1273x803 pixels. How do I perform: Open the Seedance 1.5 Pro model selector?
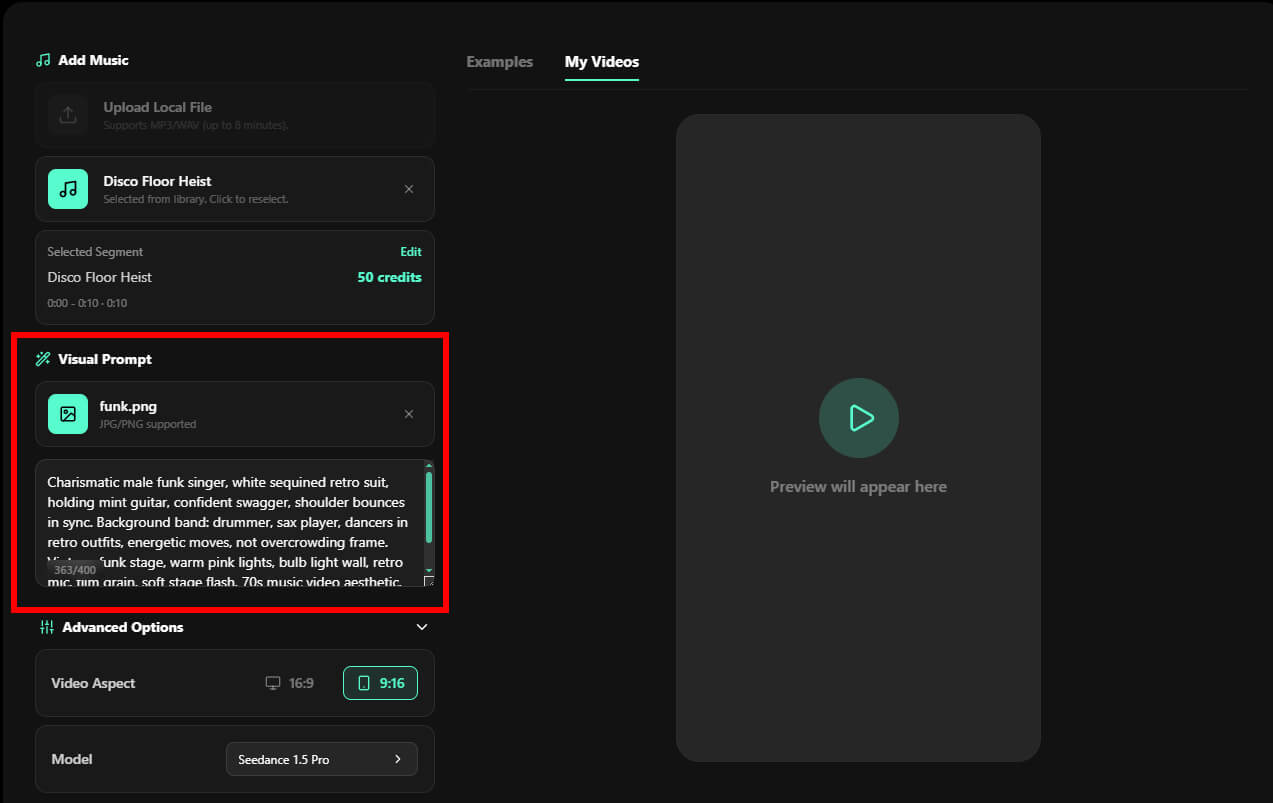[322, 760]
